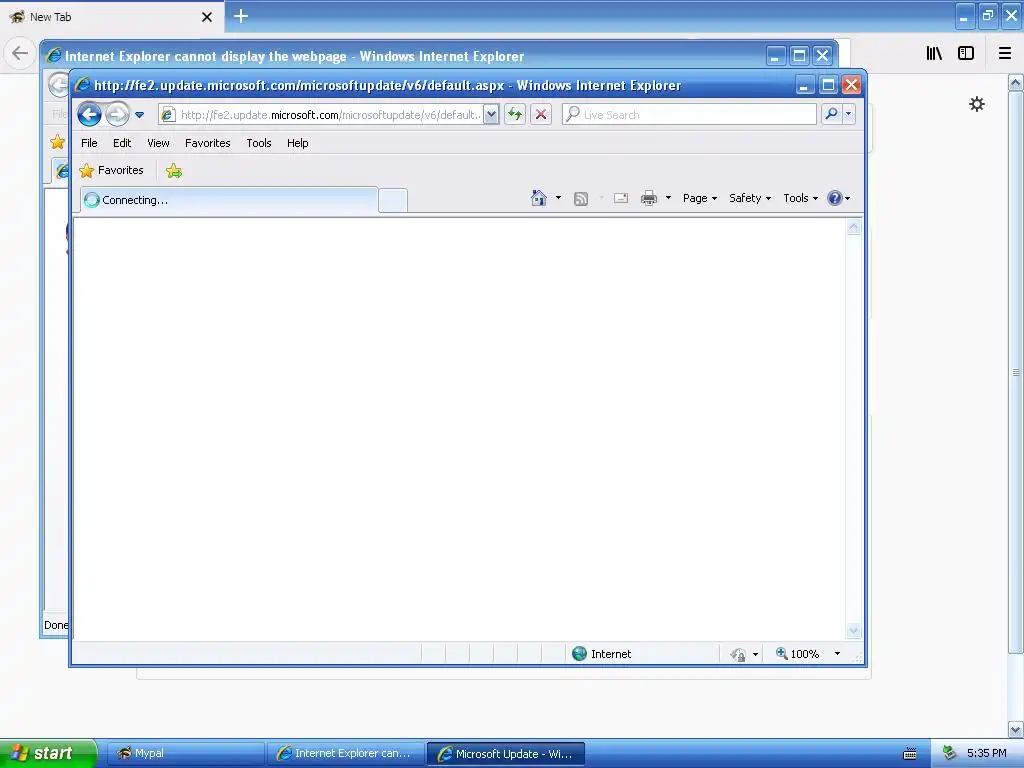Click the Help question mark icon
The height and width of the screenshot is (768, 1024).
click(835, 198)
